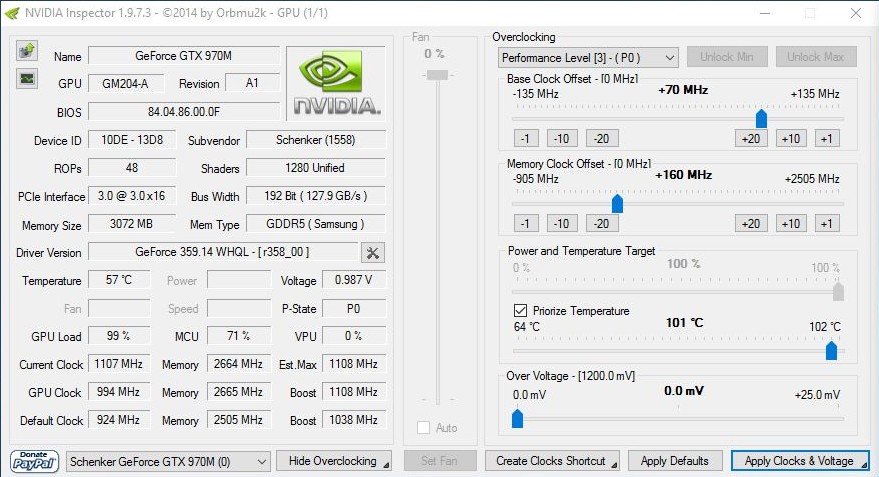This screenshot has width=879, height=477.
Task: Click the GPU value GM204-A
Action: (x=126, y=84)
